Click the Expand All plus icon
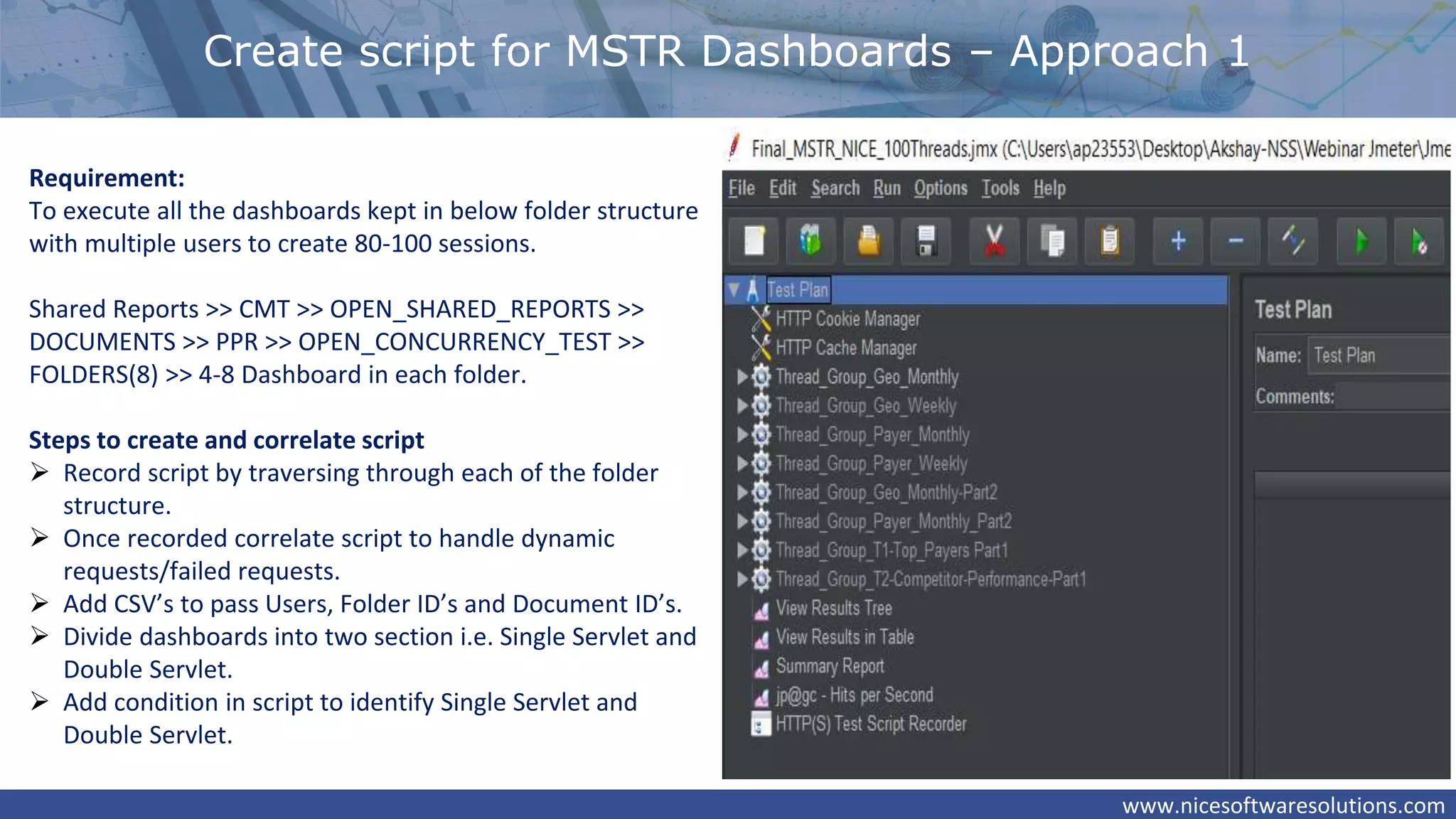1456x819 pixels. click(x=1178, y=242)
